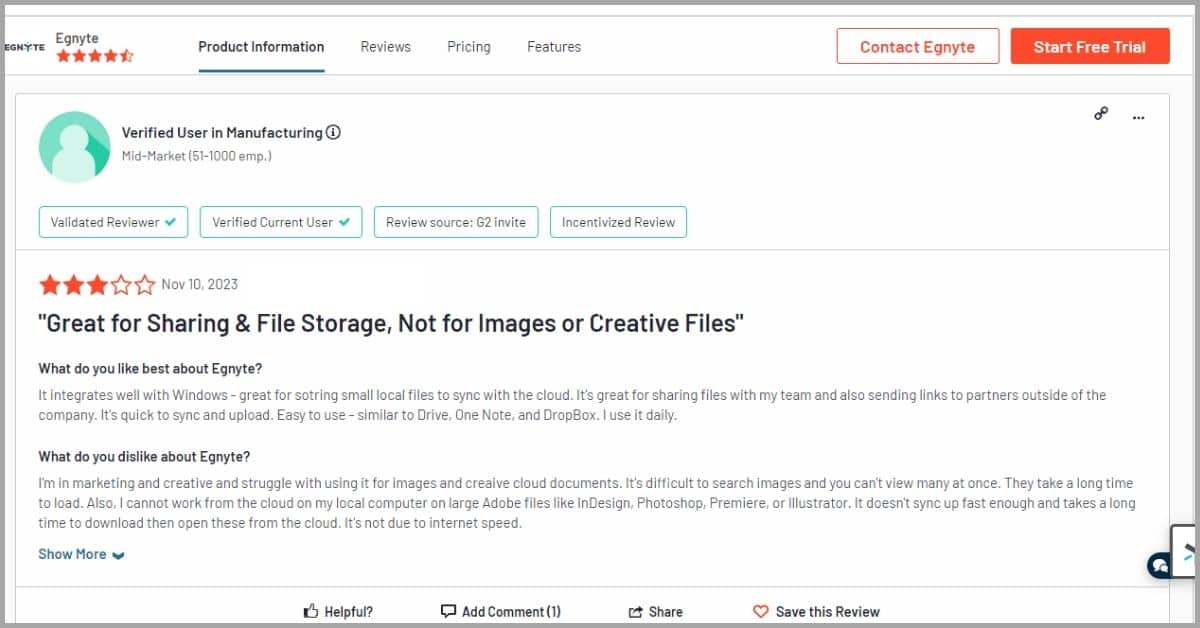This screenshot has height=628, width=1200.
Task: Click the Egnyte star rating
Action: (95, 57)
